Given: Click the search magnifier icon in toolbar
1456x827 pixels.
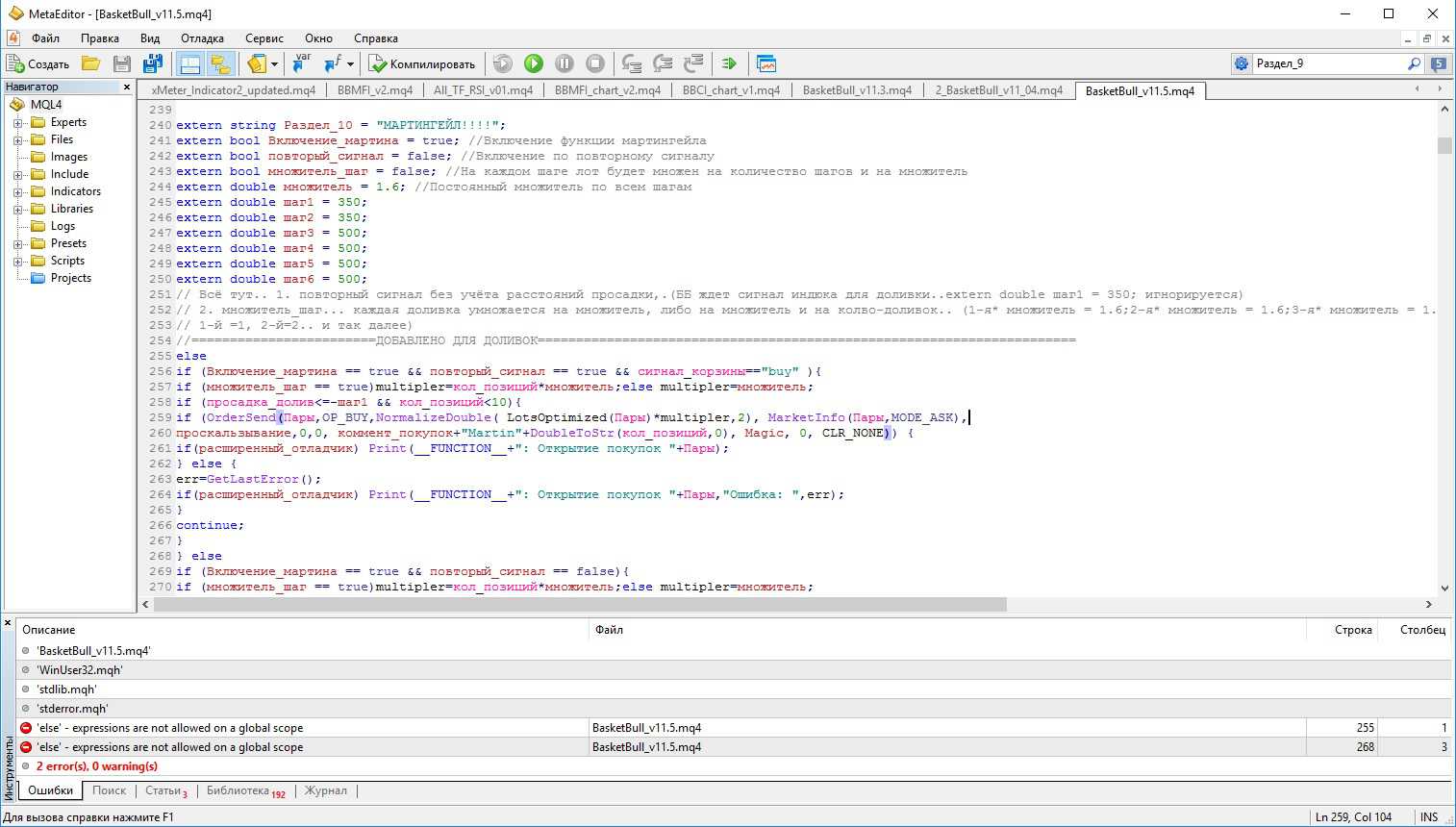Looking at the screenshot, I should [x=1414, y=63].
